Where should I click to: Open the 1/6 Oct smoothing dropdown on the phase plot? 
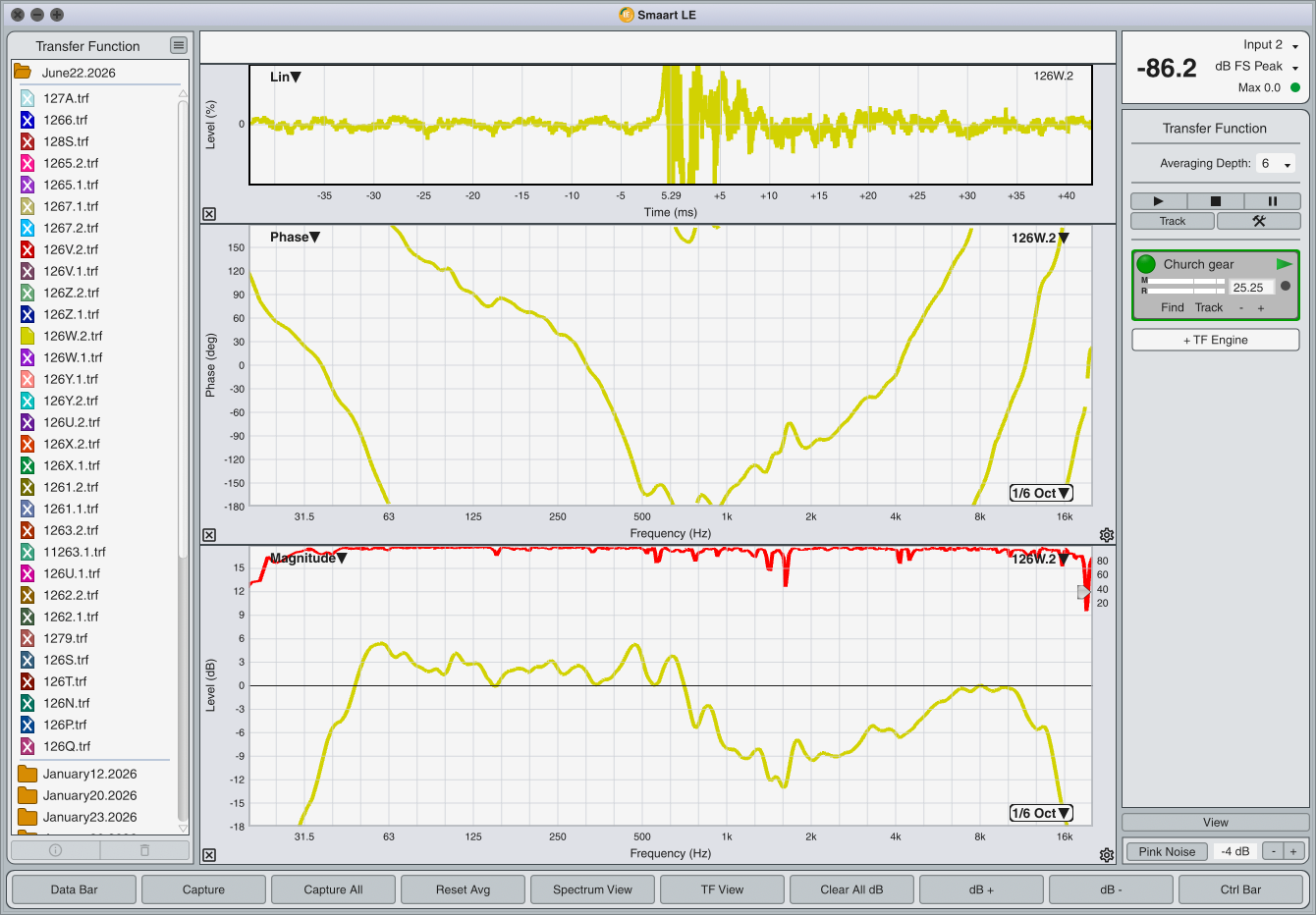tap(1041, 493)
